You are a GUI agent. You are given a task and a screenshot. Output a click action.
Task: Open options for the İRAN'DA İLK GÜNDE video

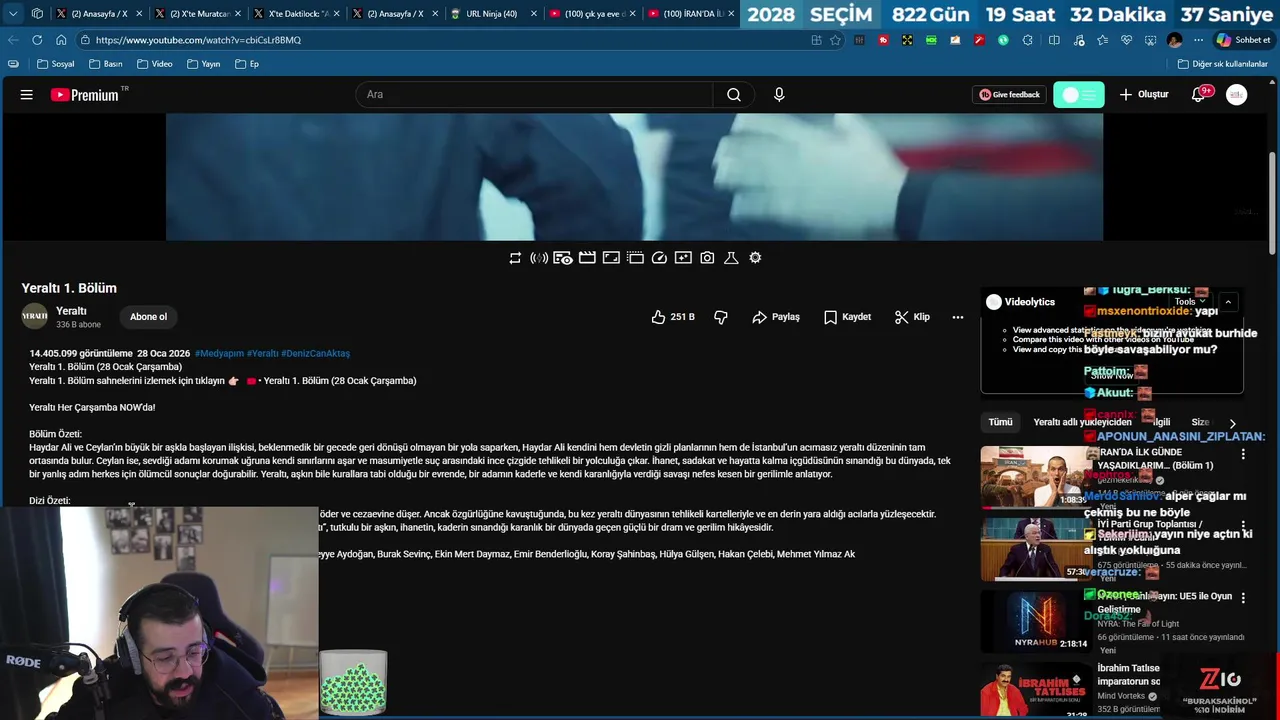[x=1243, y=454]
